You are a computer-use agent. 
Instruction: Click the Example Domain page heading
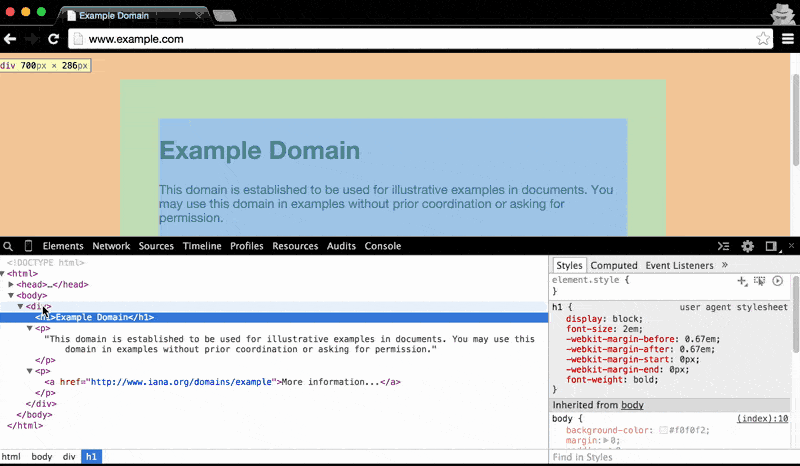click(259, 151)
